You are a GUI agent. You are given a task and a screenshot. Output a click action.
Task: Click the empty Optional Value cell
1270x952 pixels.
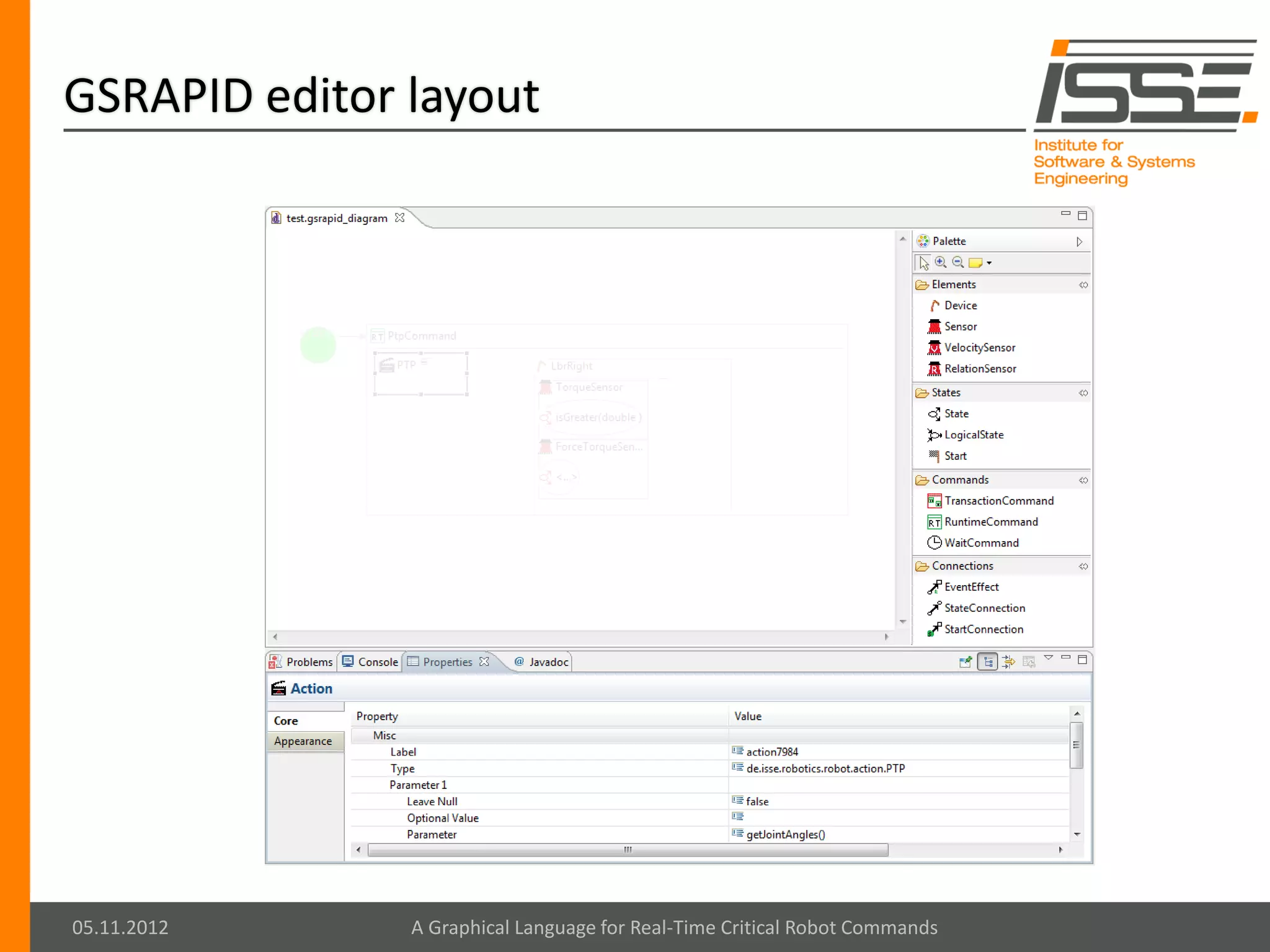pyautogui.click(x=899, y=818)
